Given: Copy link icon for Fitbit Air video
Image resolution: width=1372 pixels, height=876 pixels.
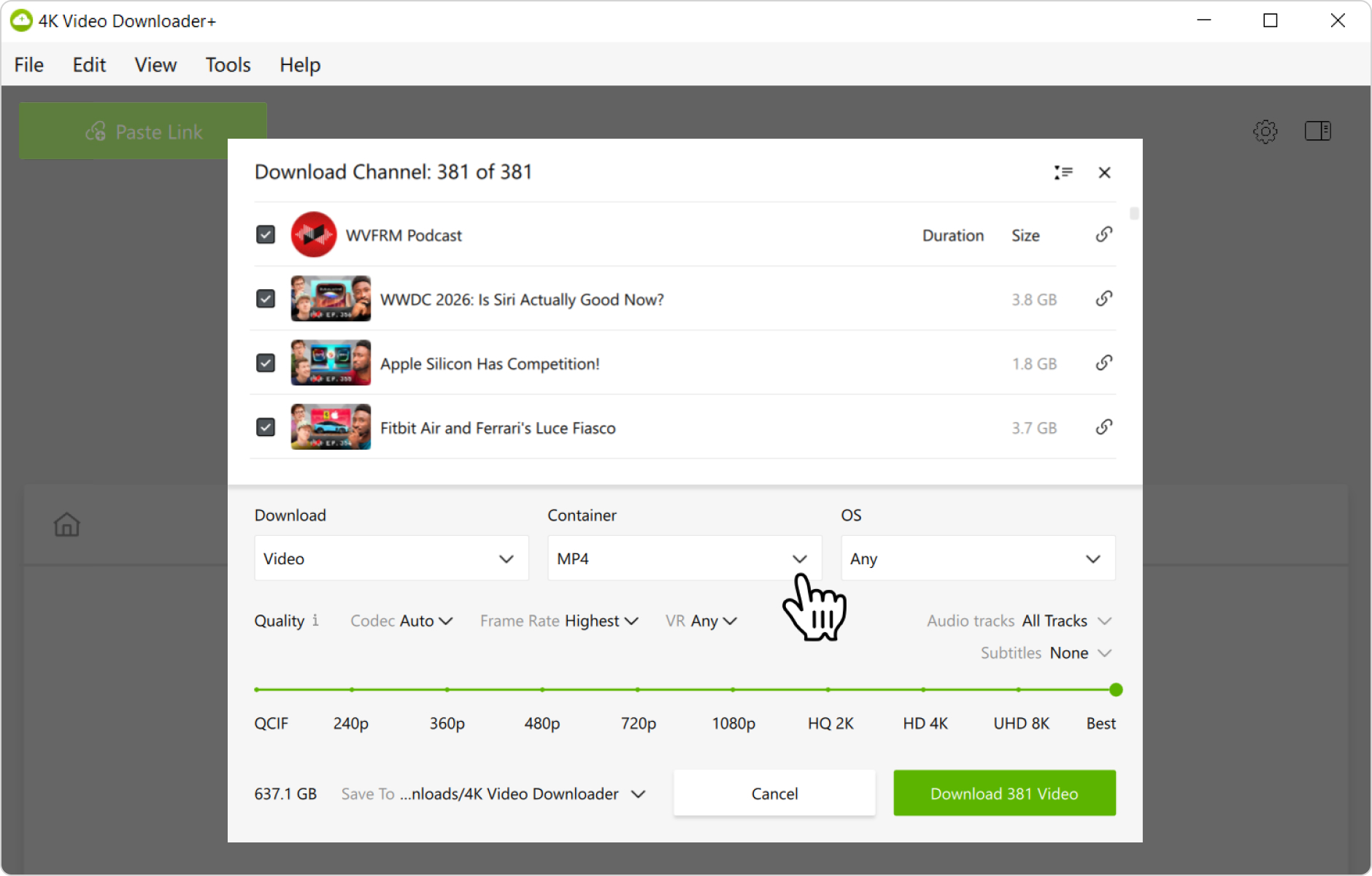Looking at the screenshot, I should pyautogui.click(x=1103, y=427).
